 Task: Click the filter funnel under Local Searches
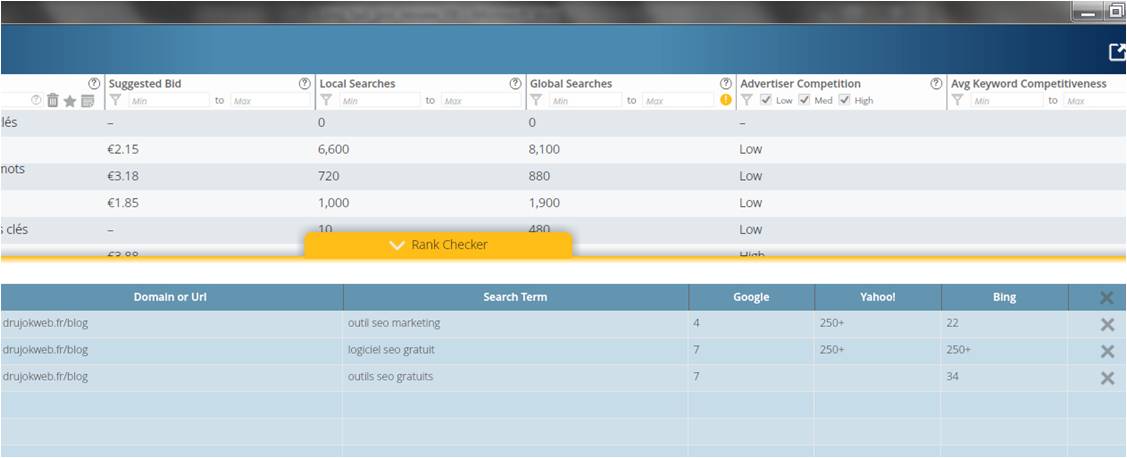pos(326,100)
